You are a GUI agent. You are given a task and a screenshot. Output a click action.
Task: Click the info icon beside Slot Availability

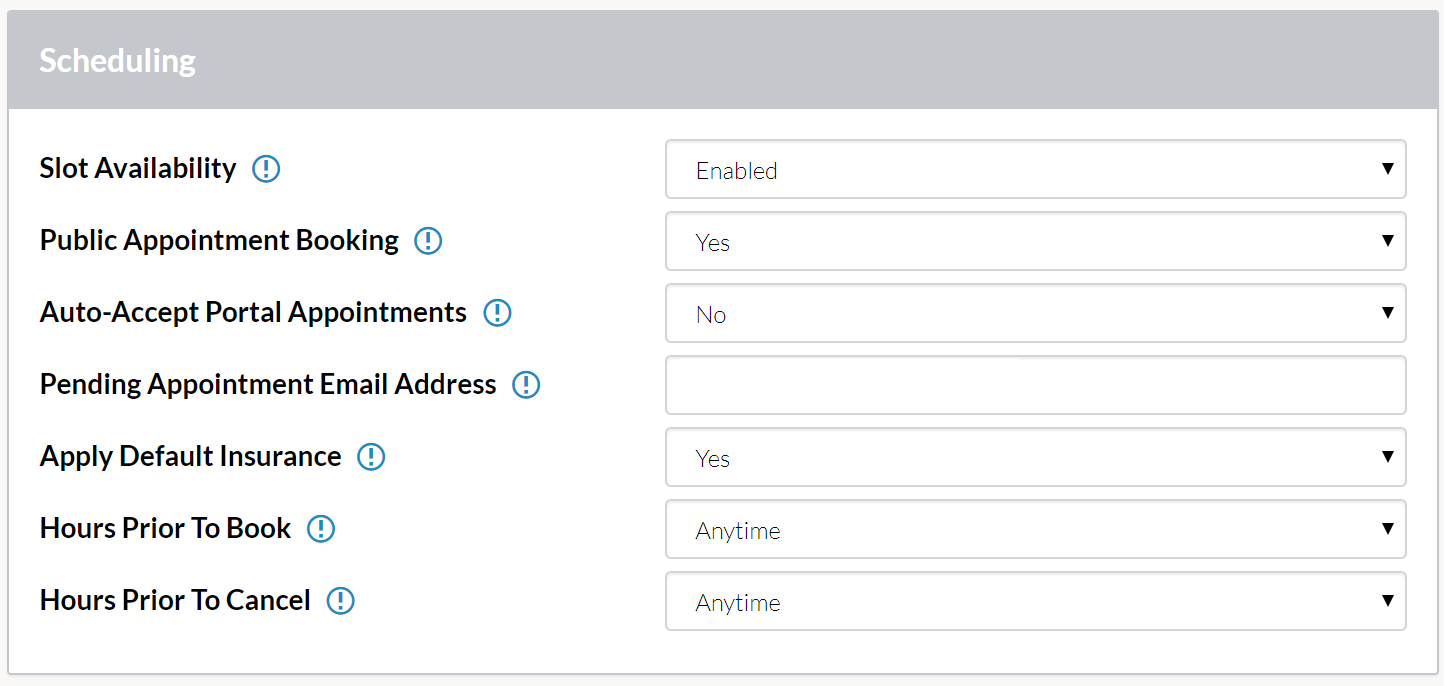coord(266,169)
